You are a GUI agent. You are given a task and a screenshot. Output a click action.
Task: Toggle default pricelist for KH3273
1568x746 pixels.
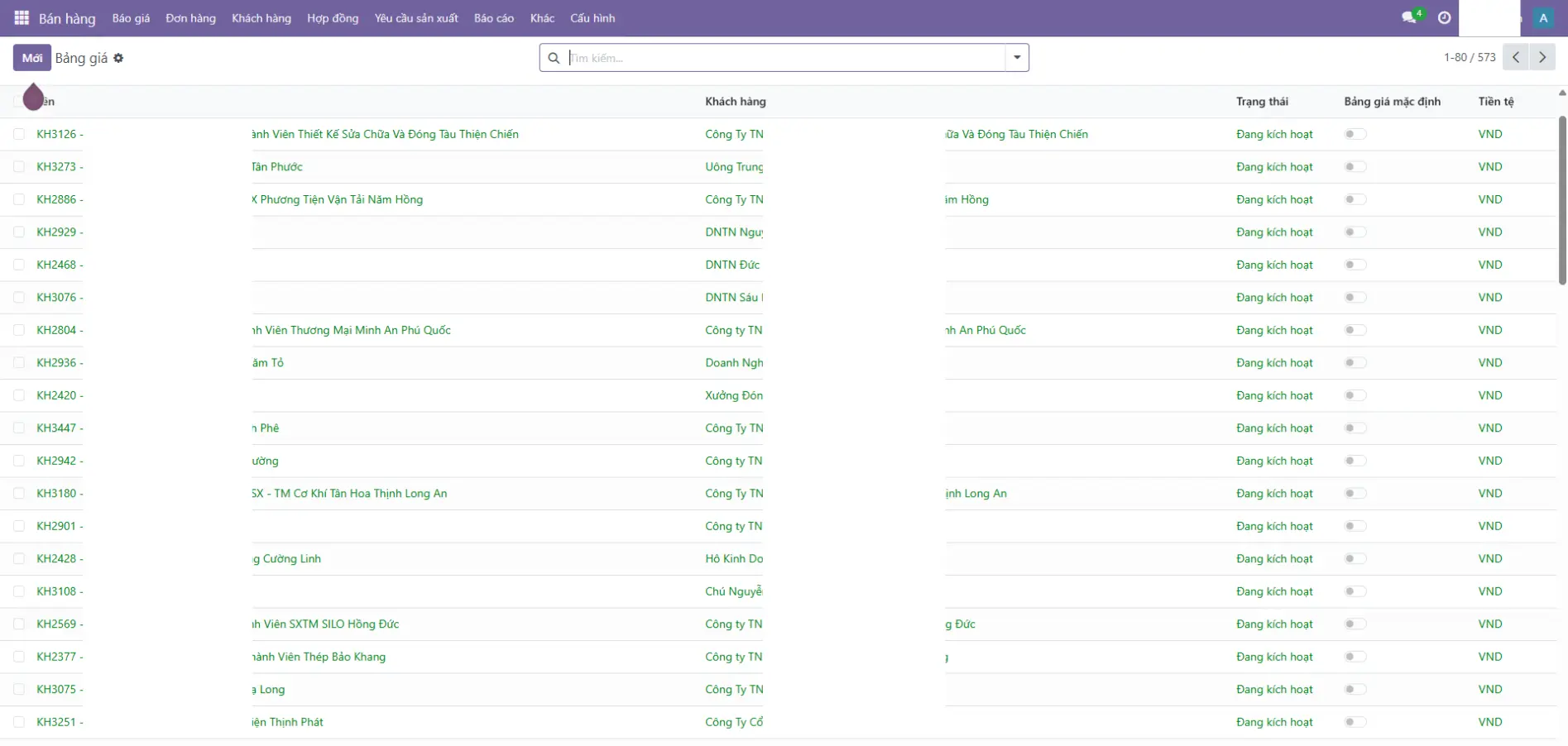(1355, 167)
